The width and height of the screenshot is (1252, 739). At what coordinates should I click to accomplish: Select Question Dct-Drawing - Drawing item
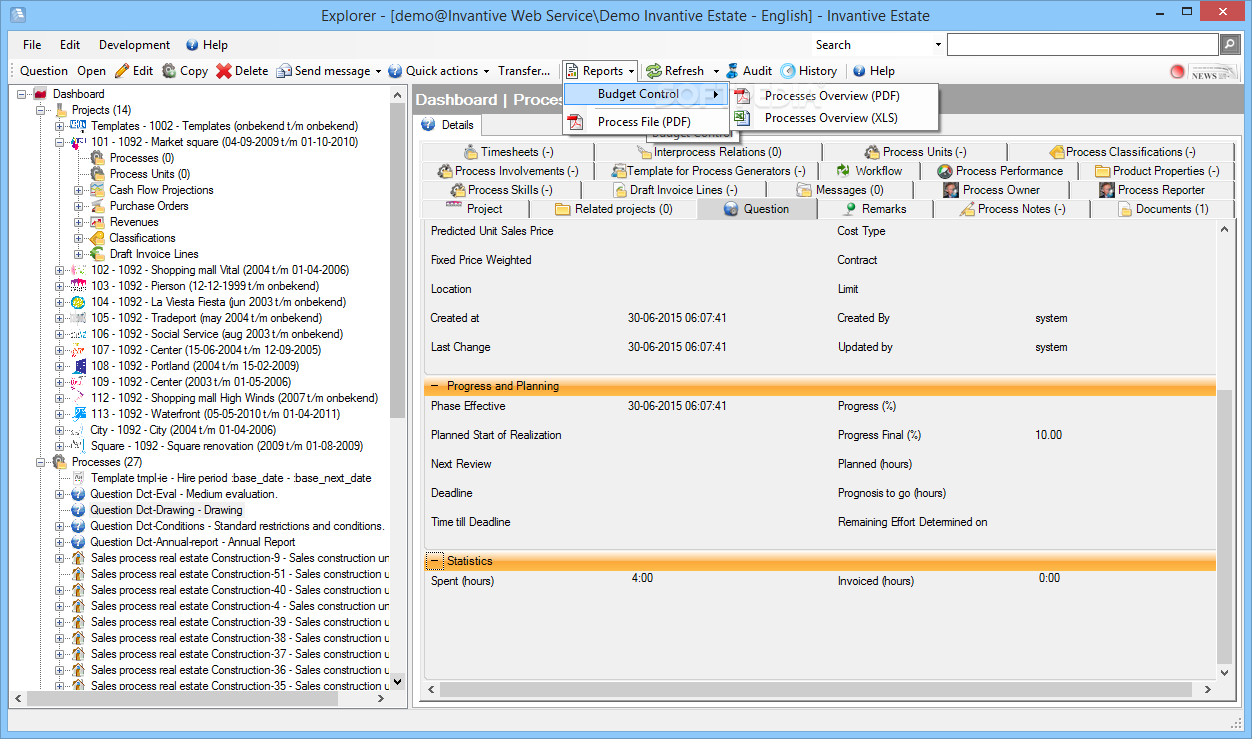click(166, 510)
